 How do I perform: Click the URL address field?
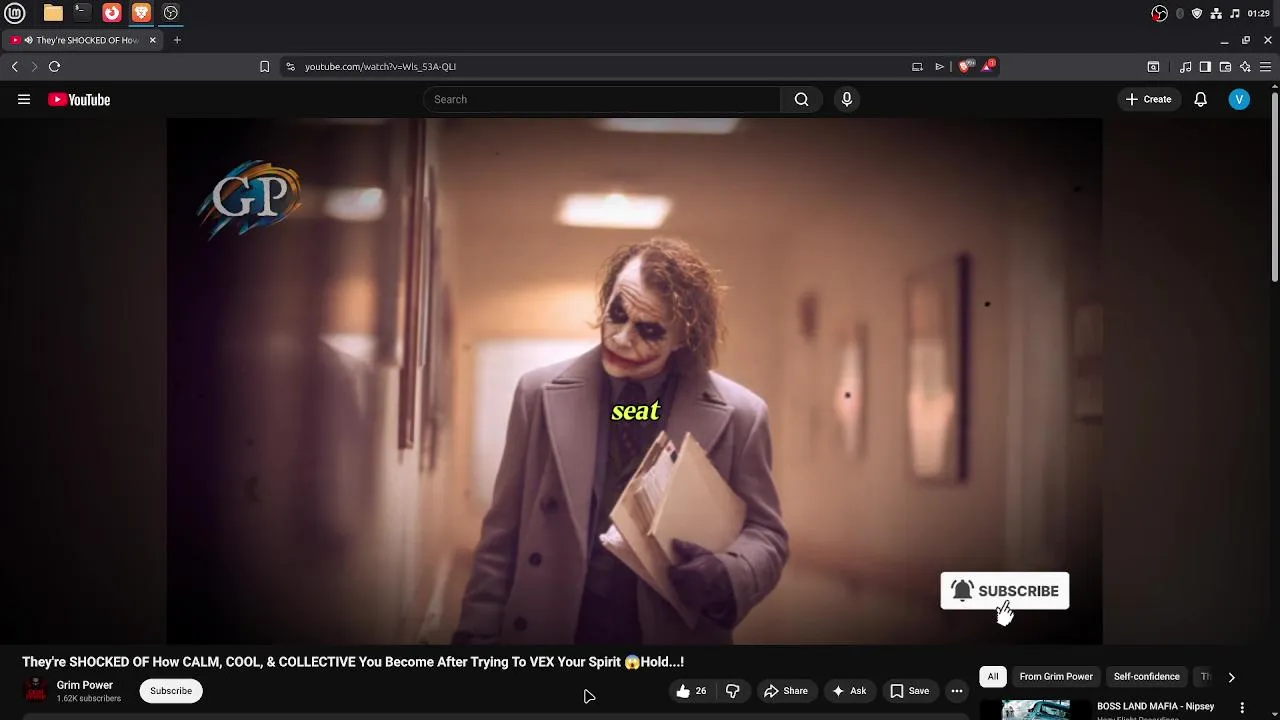pos(600,67)
